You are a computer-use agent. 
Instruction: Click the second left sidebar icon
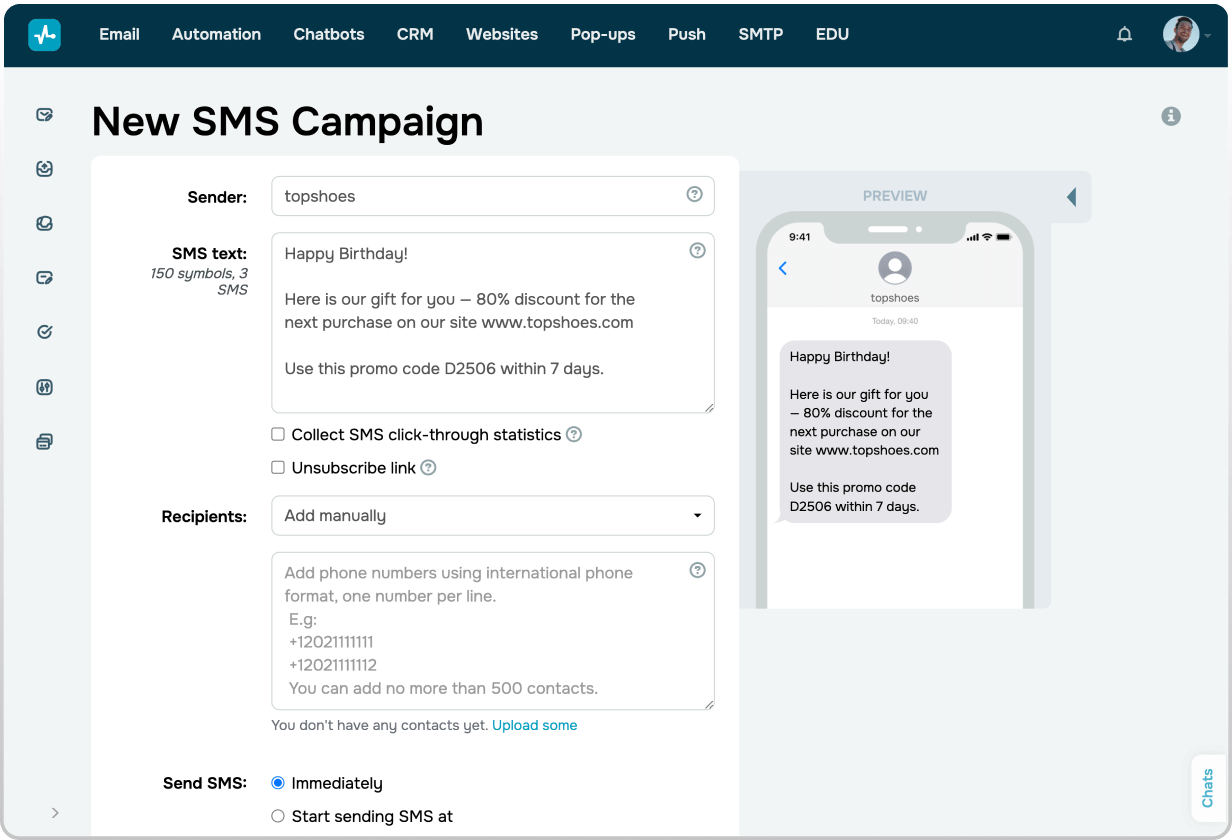pos(44,169)
